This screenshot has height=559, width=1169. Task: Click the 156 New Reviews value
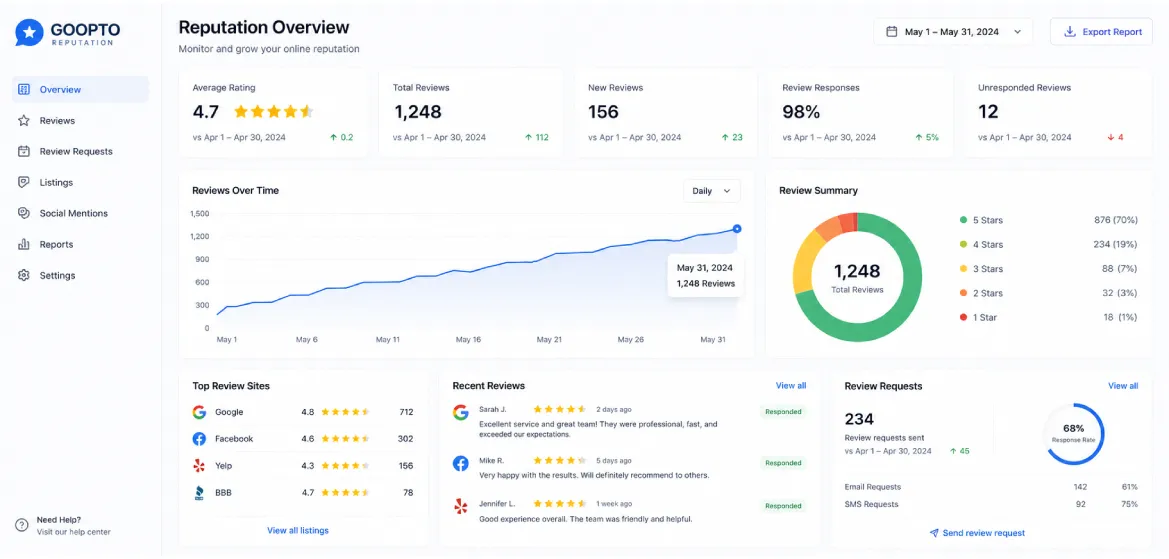(603, 112)
